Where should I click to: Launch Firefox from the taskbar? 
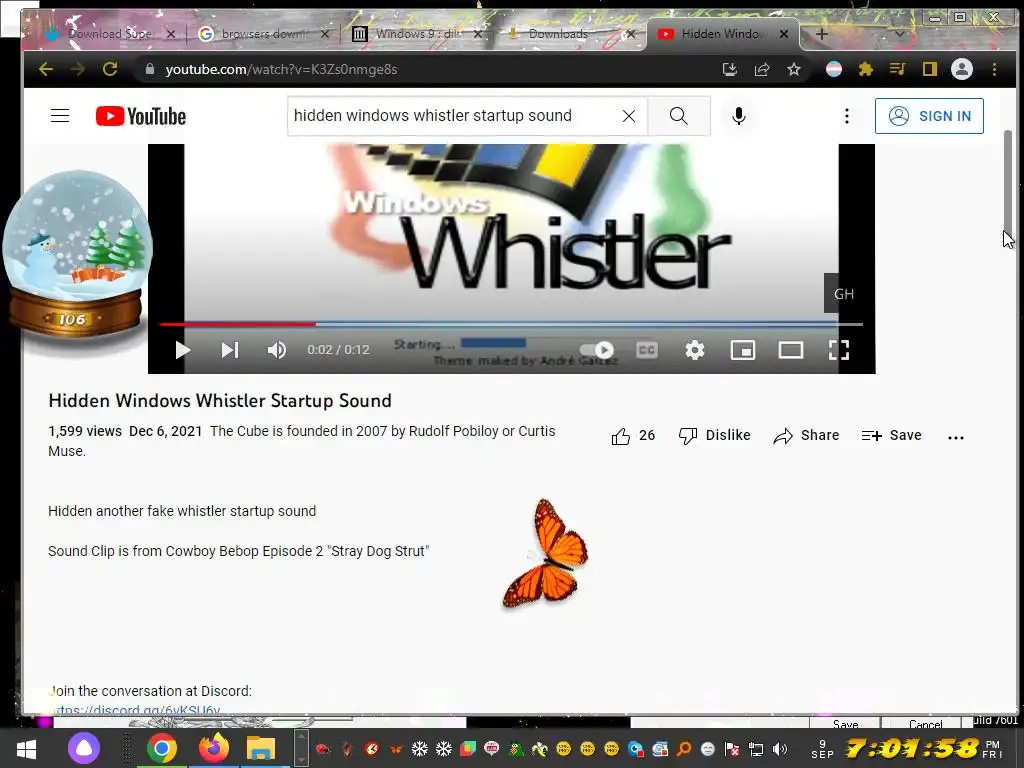point(213,748)
